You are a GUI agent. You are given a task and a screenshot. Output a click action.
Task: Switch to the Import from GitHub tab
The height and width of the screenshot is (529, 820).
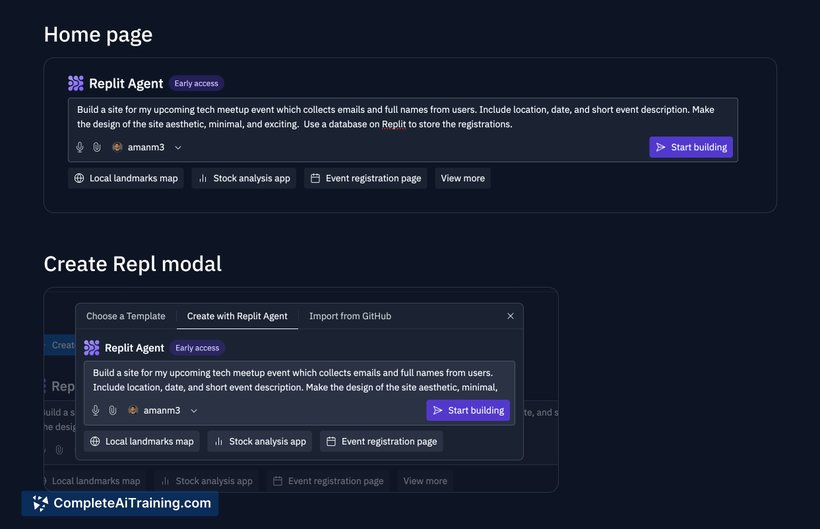350,316
